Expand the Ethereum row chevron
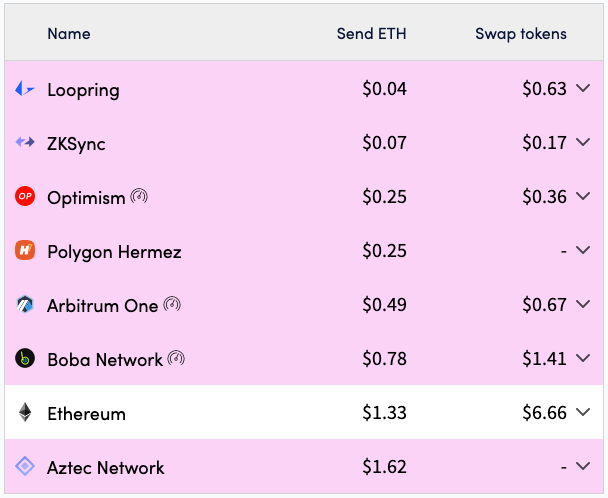 point(584,413)
